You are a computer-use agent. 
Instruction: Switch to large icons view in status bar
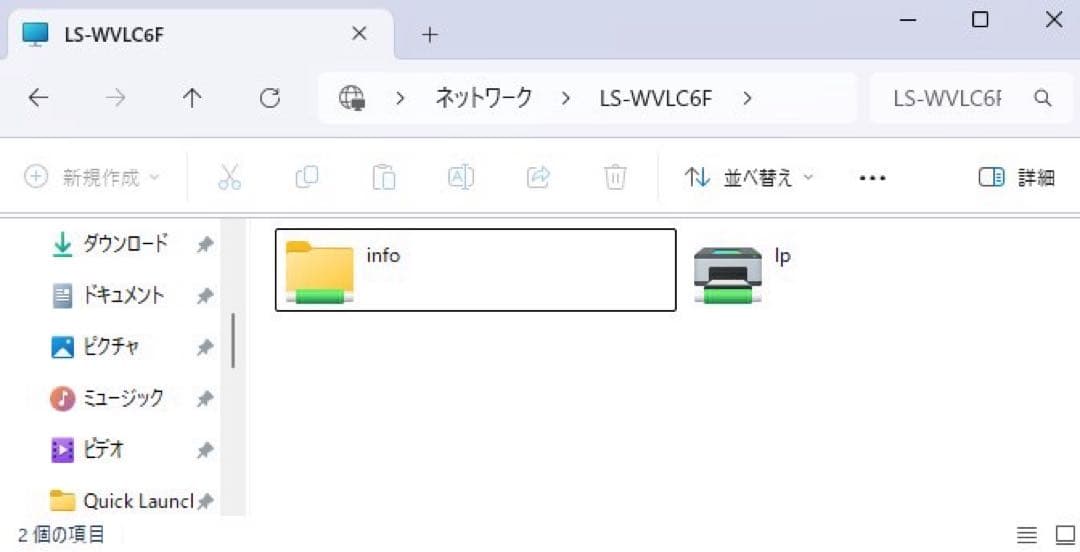click(x=1066, y=535)
